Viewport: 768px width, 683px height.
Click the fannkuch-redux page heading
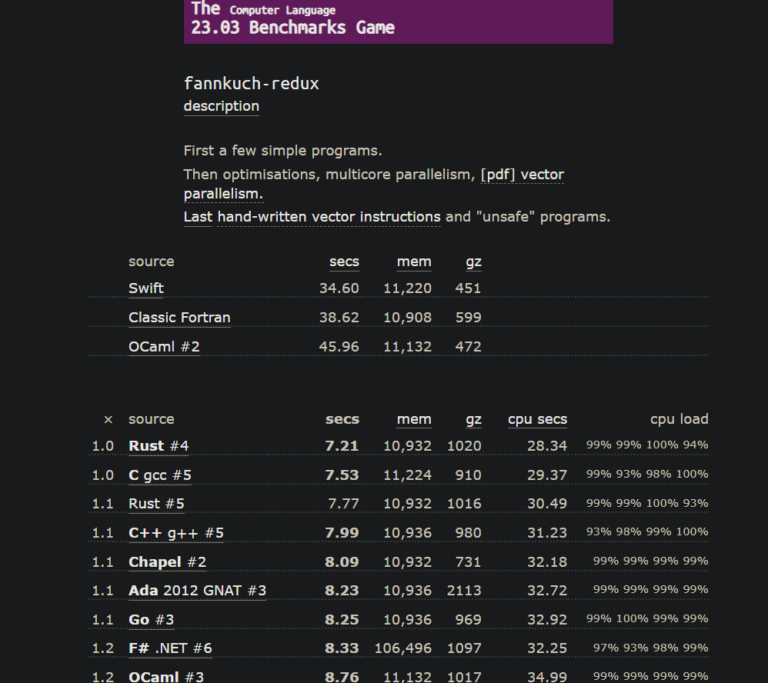pyautogui.click(x=251, y=83)
